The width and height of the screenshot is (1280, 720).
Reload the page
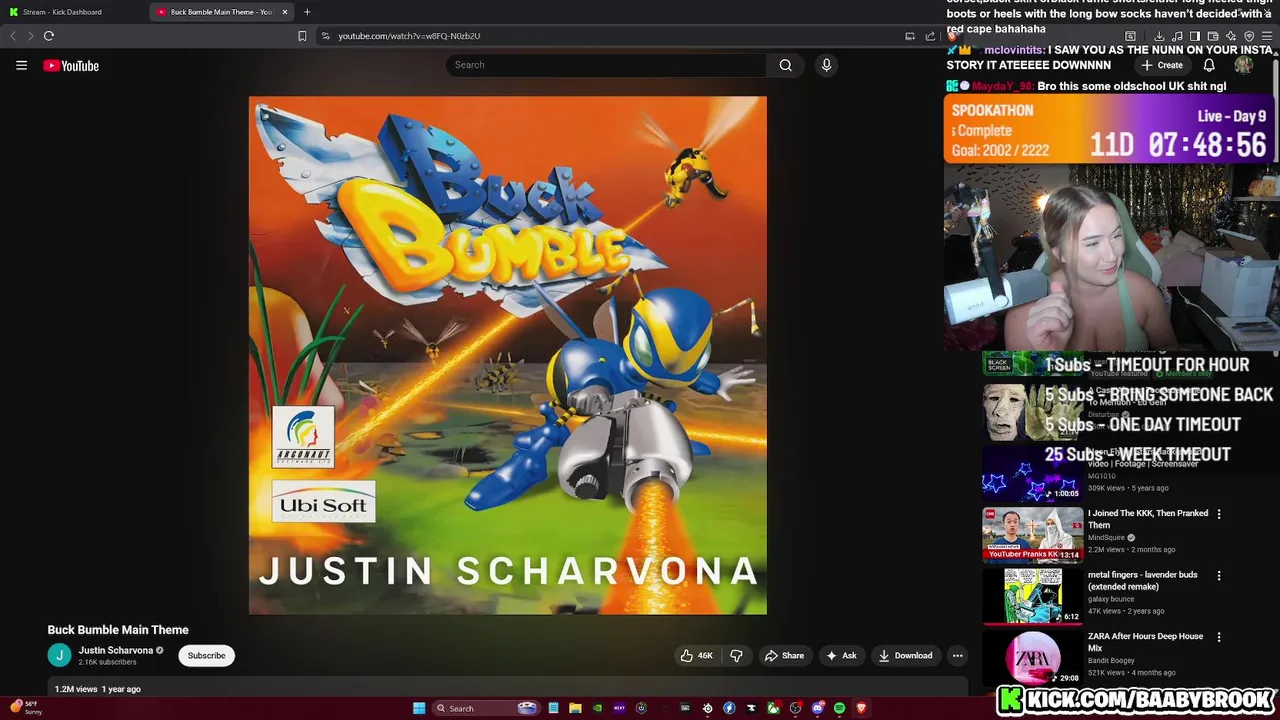pyautogui.click(x=48, y=36)
